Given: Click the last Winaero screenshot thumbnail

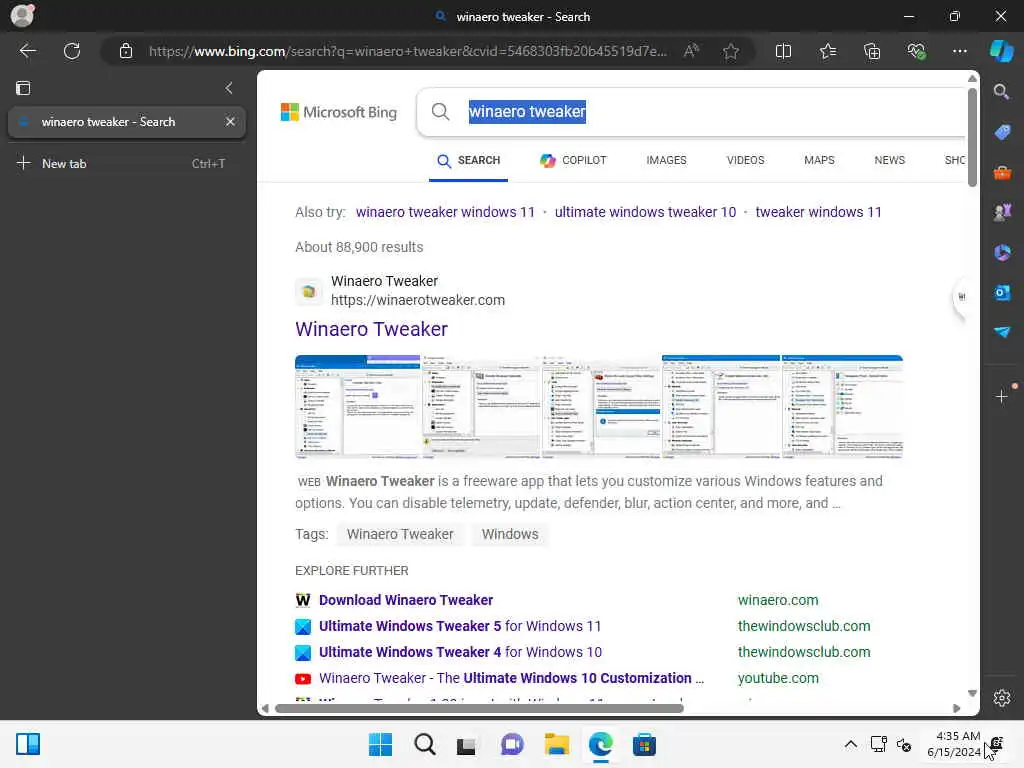Looking at the screenshot, I should click(842, 406).
